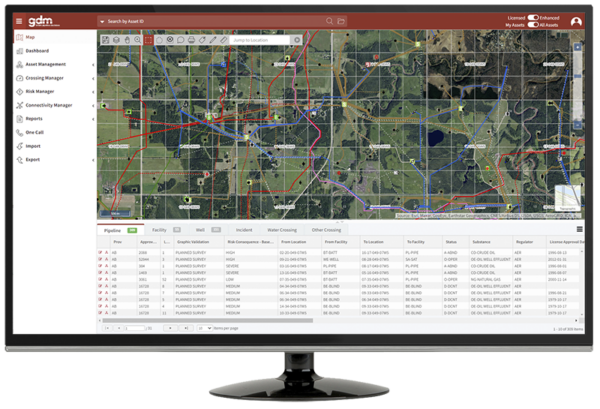Open One Call in the sidebar
This screenshot has width=600, height=409.
pyautogui.click(x=34, y=131)
